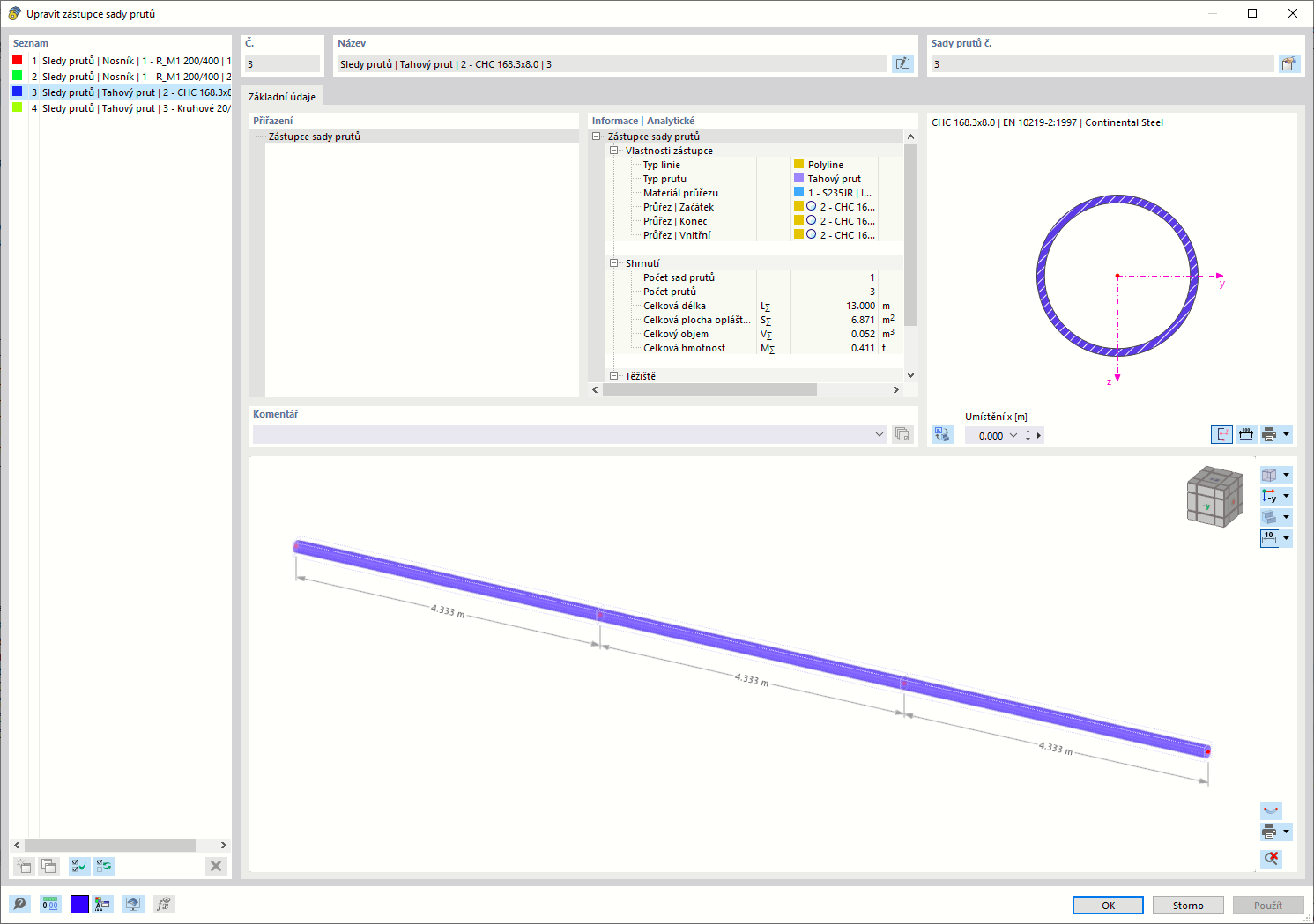Click the printer icon in the 3D view
The width and height of the screenshot is (1314, 924).
1269,832
